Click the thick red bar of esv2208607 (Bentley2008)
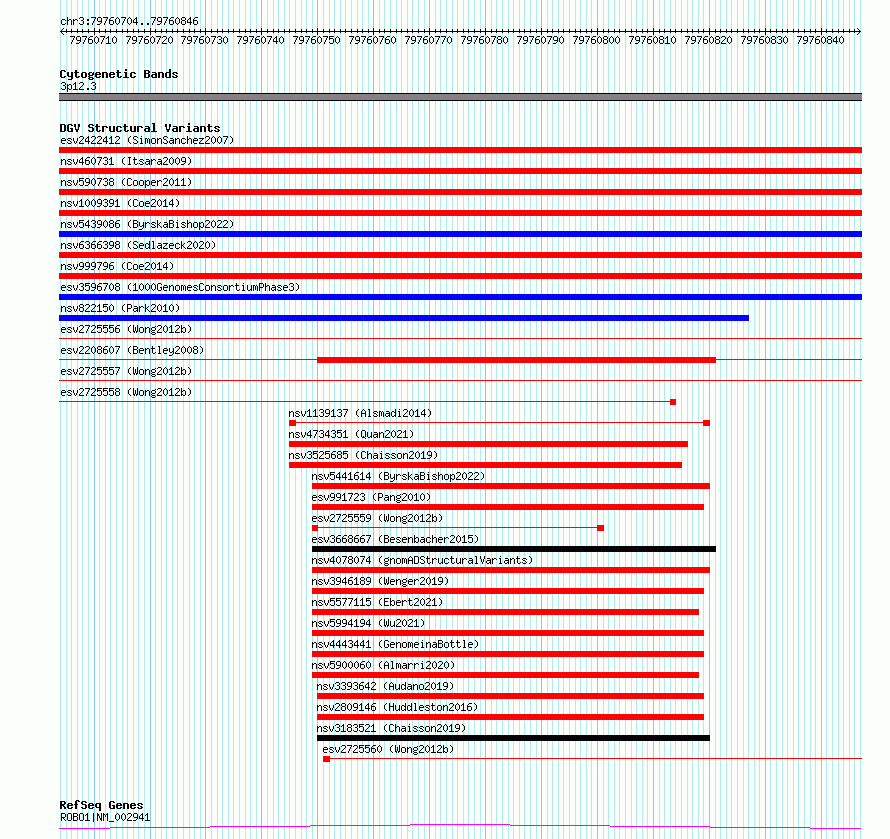890x839 pixels. coord(517,360)
